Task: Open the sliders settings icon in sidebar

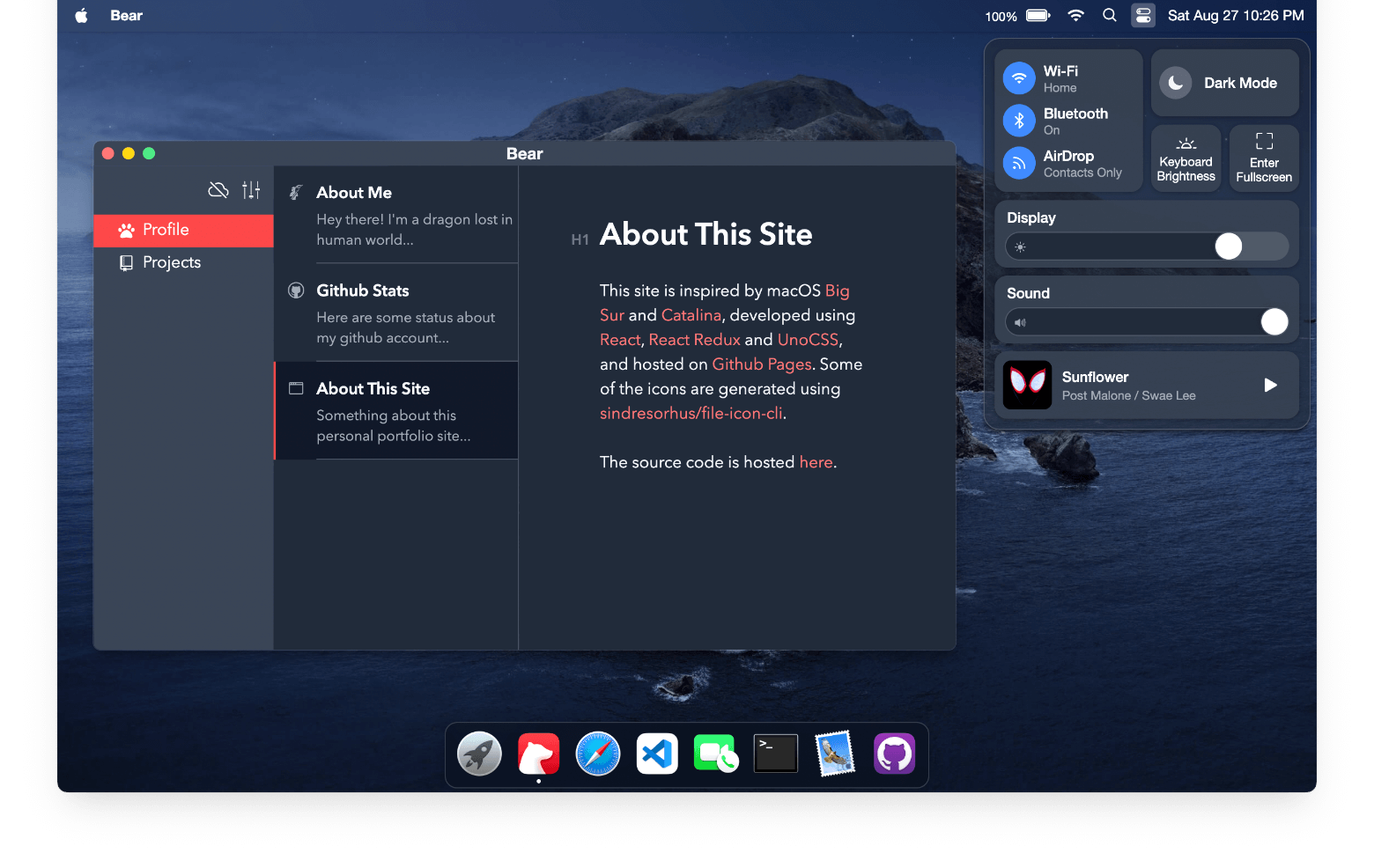Action: (x=251, y=189)
